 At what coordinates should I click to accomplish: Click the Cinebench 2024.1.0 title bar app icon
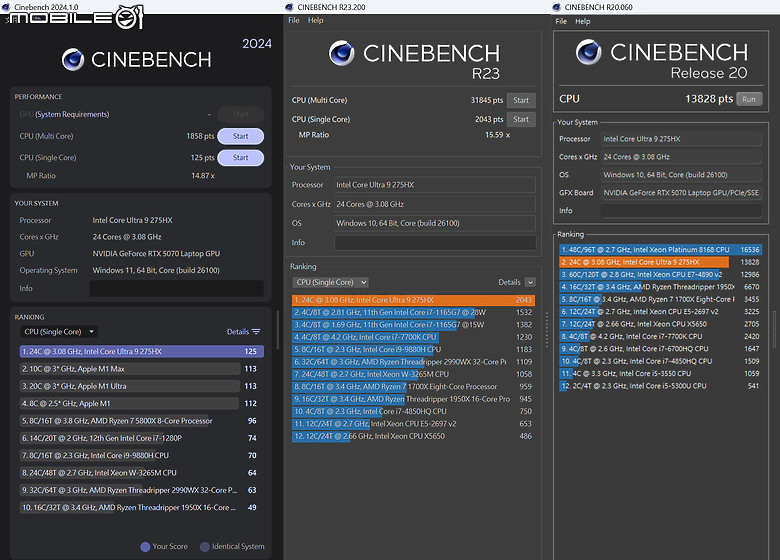click(6, 7)
